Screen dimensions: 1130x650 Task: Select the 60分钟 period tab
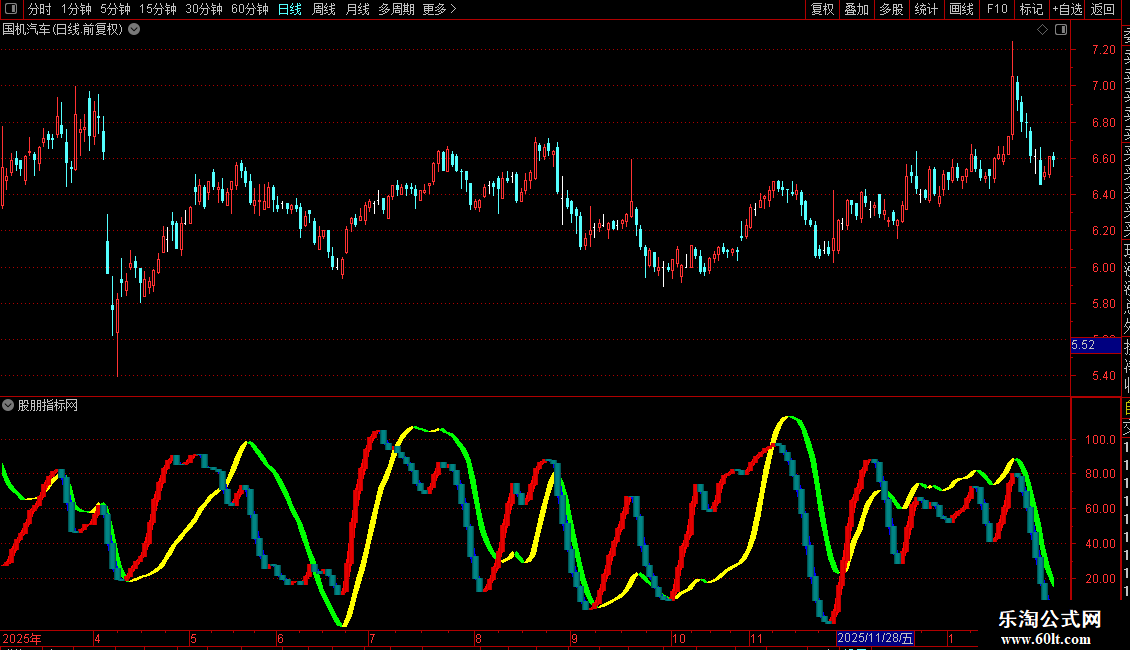[250, 9]
